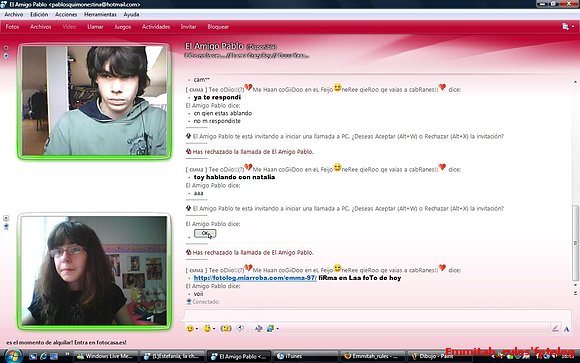Viewport: 580px width, 363px height.
Task: Expand the arrow next to the background icon
Action: [x=277, y=329]
